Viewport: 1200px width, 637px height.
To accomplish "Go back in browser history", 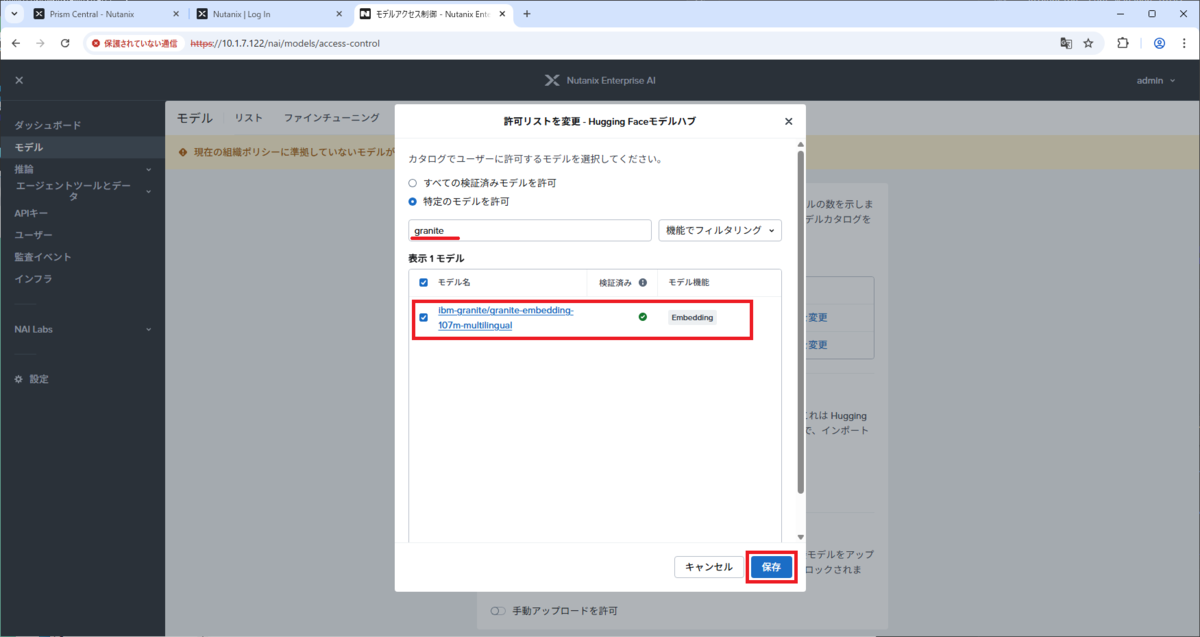I will tap(16, 43).
